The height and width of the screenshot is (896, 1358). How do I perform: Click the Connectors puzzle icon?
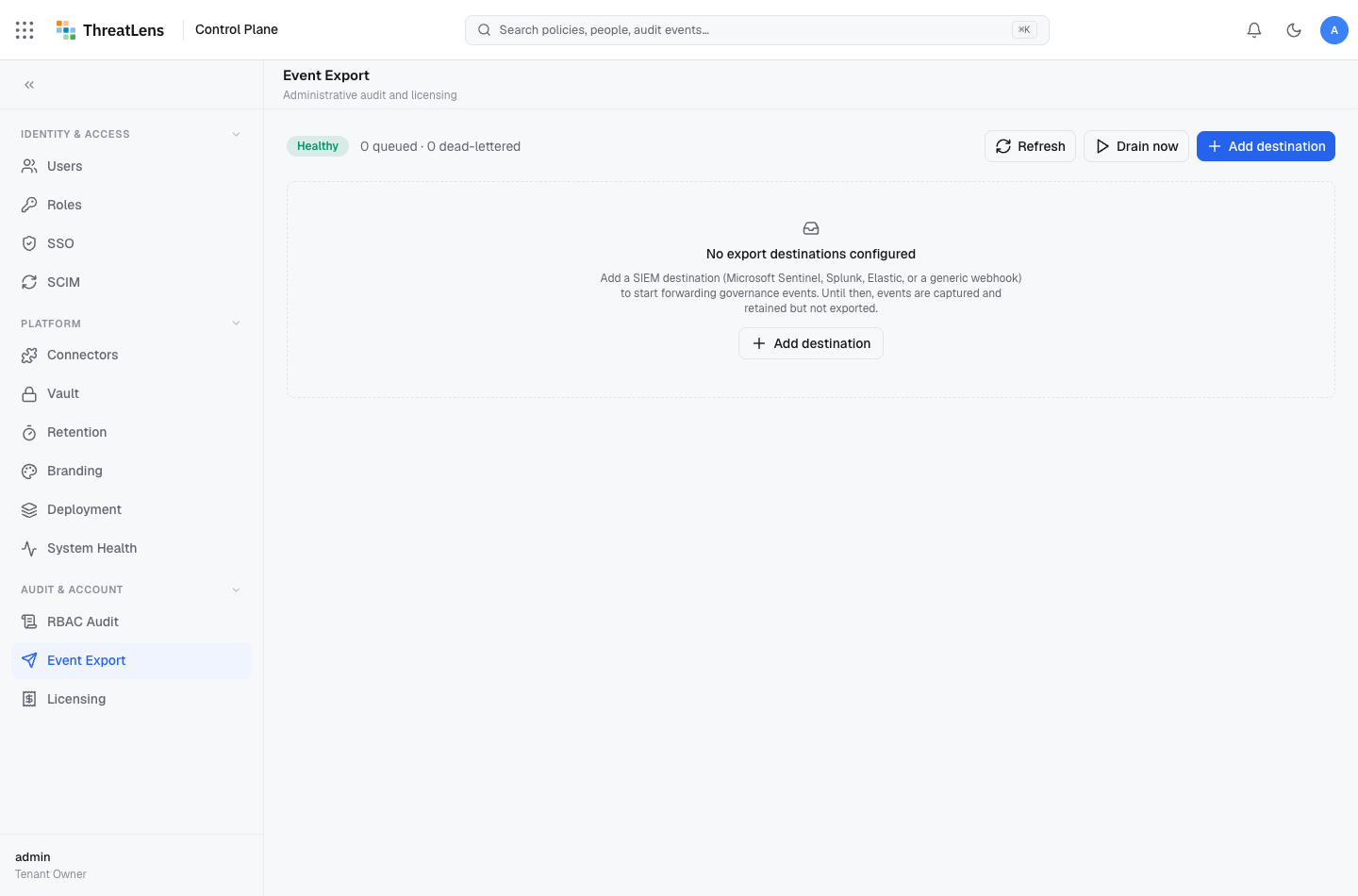[29, 356]
